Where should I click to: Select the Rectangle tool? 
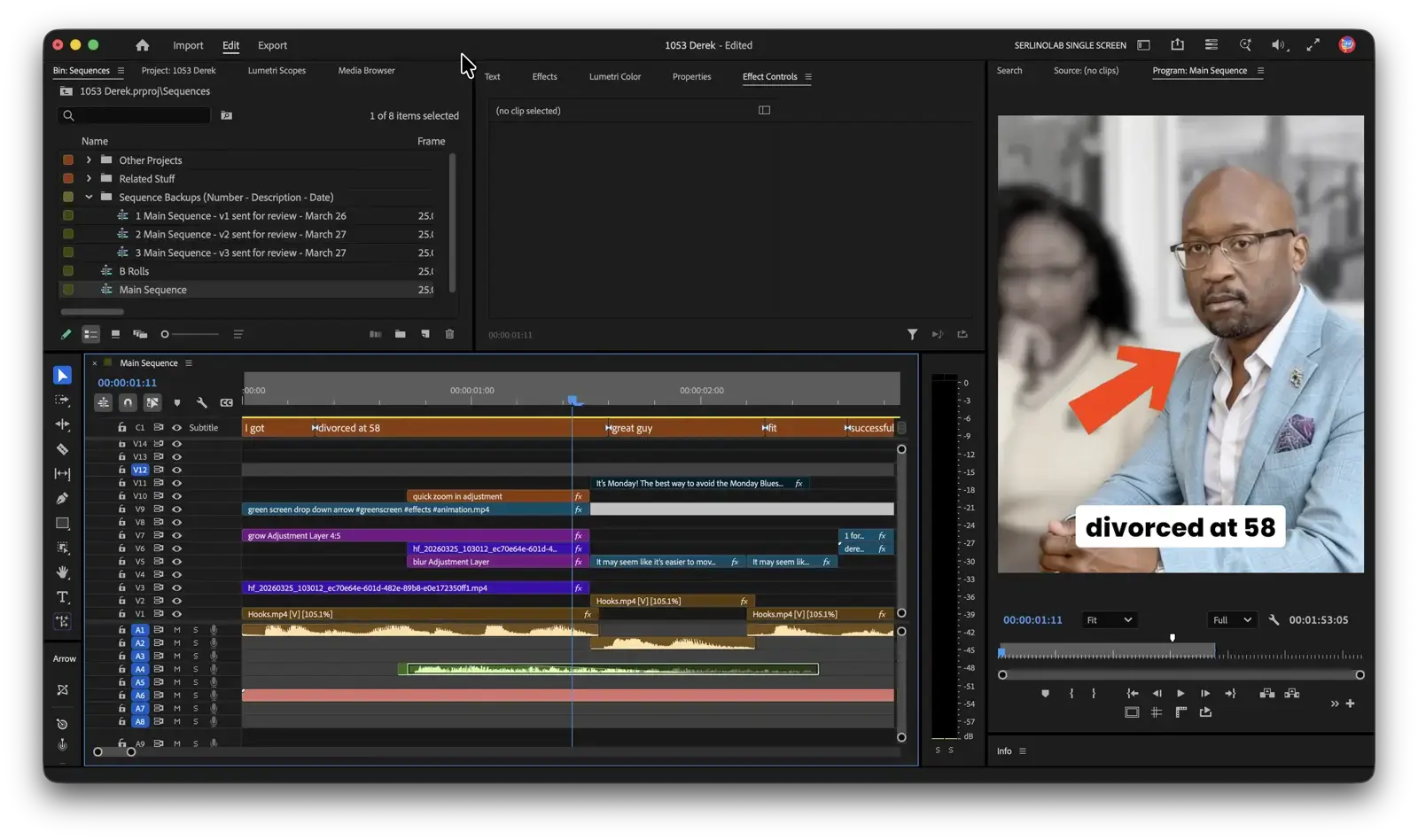(62, 524)
